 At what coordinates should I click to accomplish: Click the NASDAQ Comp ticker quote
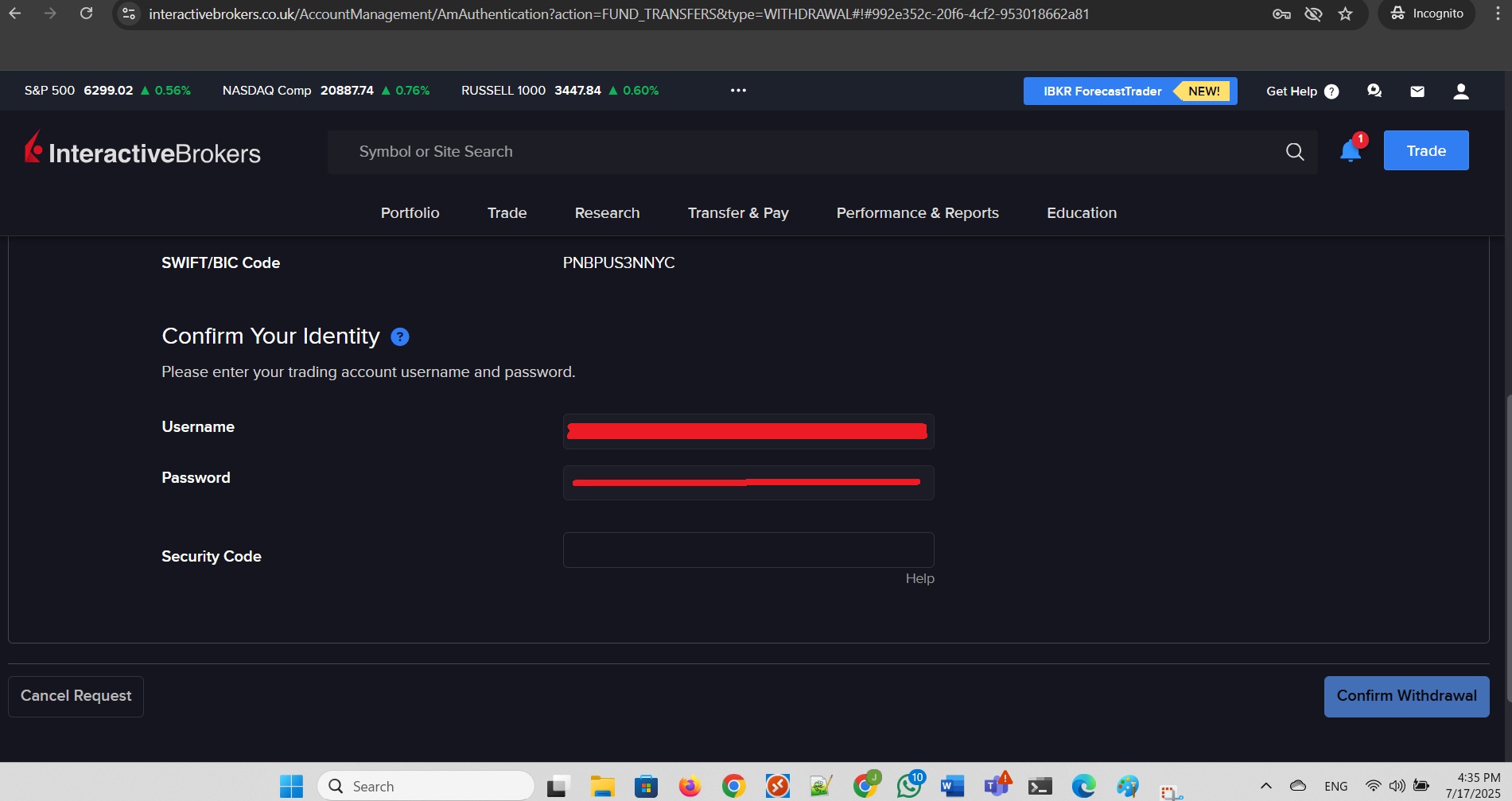pos(326,91)
